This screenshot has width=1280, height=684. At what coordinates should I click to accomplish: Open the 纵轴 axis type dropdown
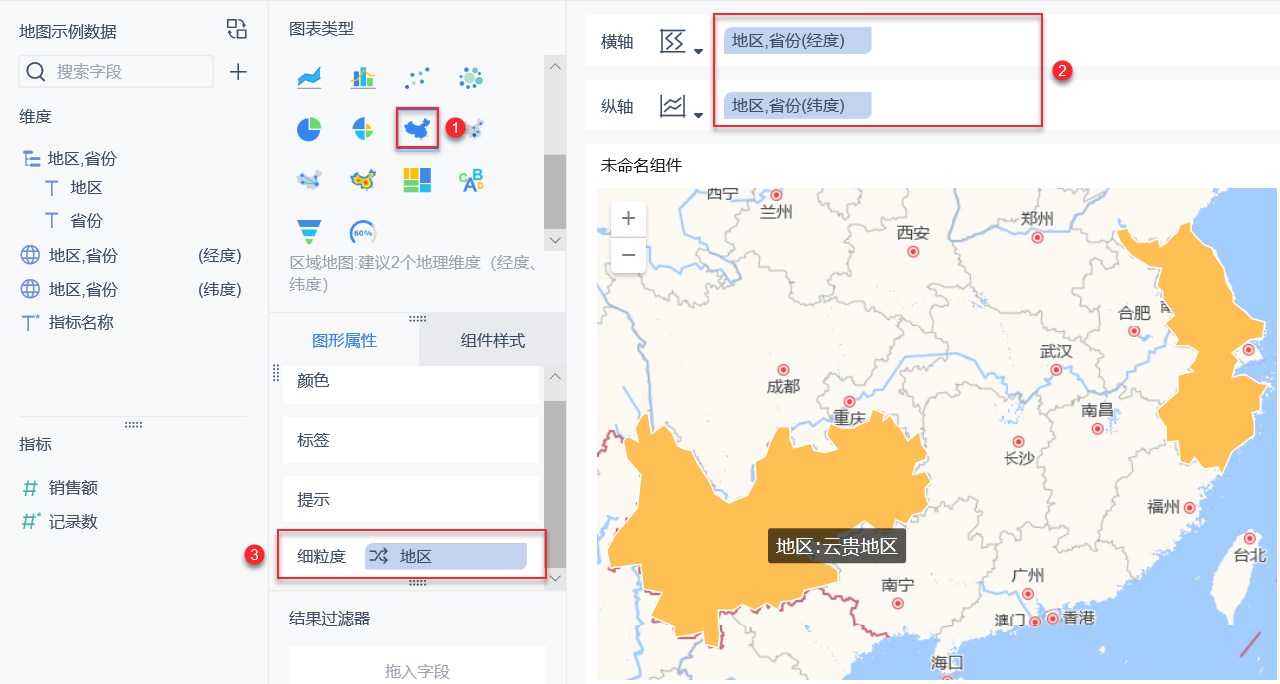point(697,114)
